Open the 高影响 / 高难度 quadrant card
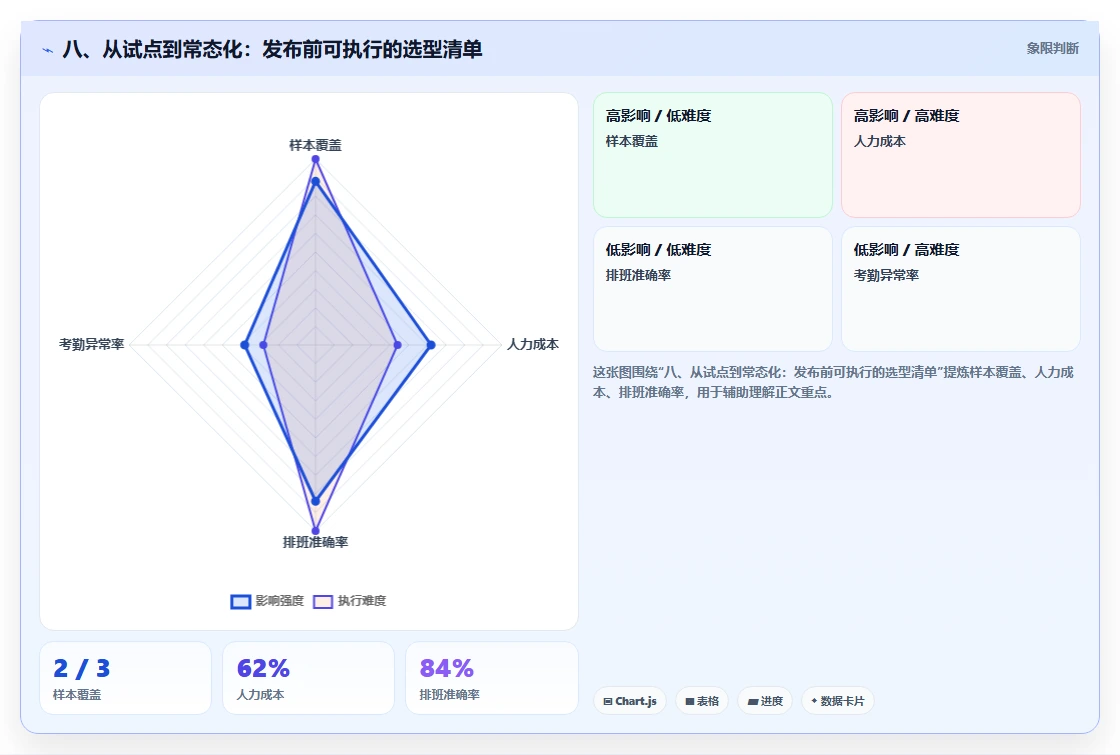This screenshot has width=1120, height=755. click(x=961, y=155)
